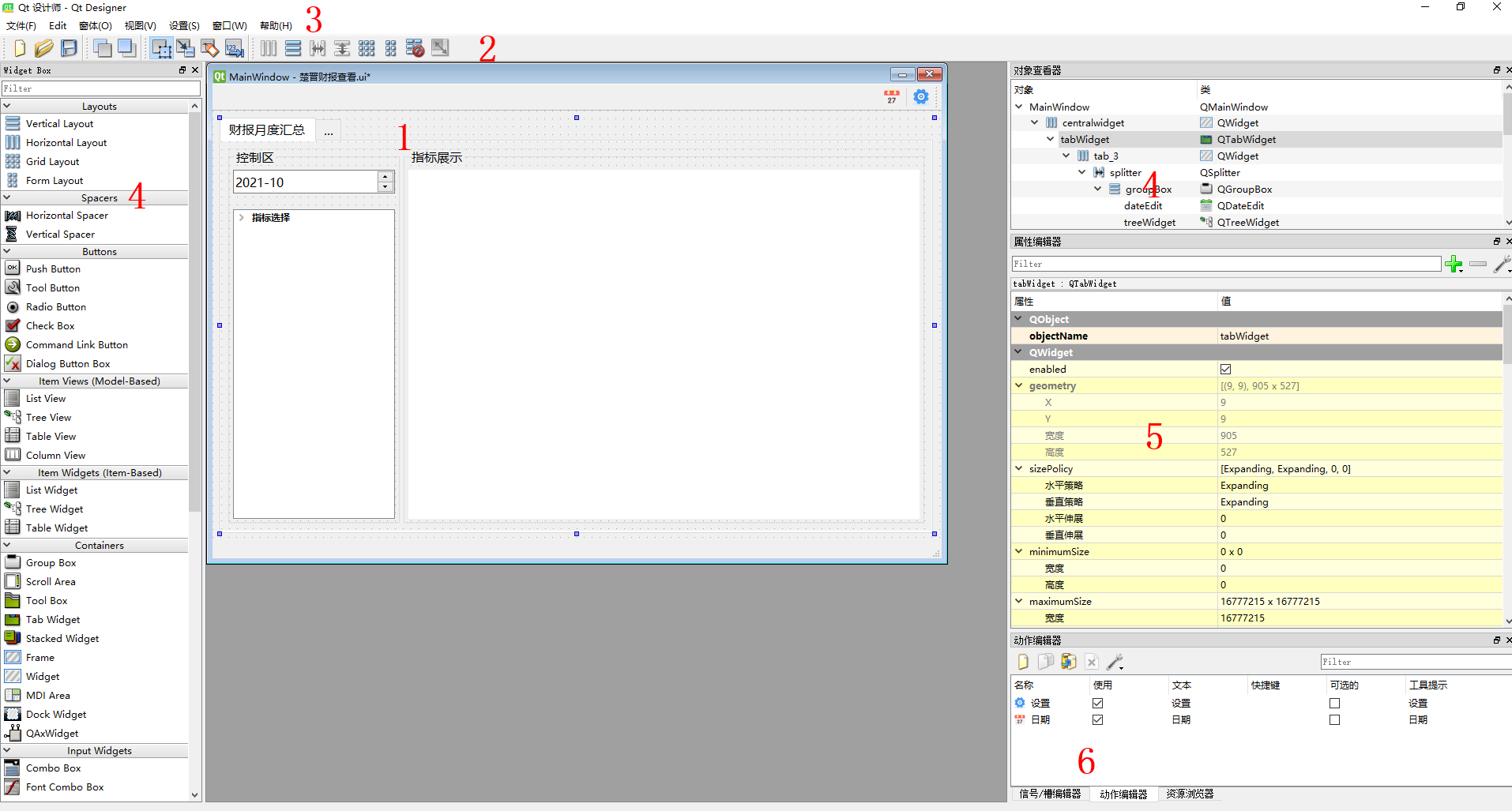The width and height of the screenshot is (1512, 811).
Task: Collapse the Layouts category in Widget Box
Action: click(7, 106)
